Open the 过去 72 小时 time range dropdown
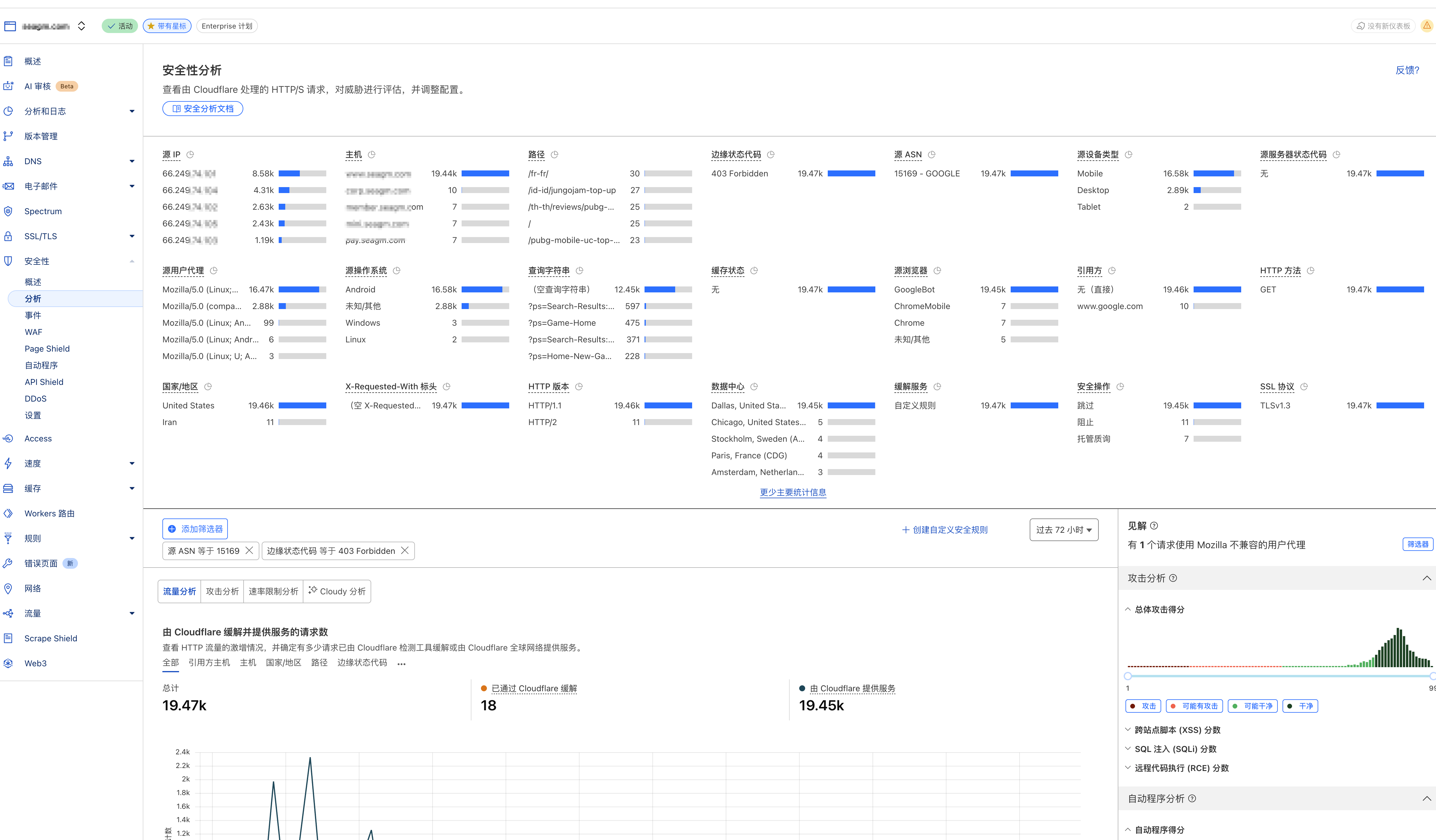This screenshot has height=840, width=1436. point(1063,529)
